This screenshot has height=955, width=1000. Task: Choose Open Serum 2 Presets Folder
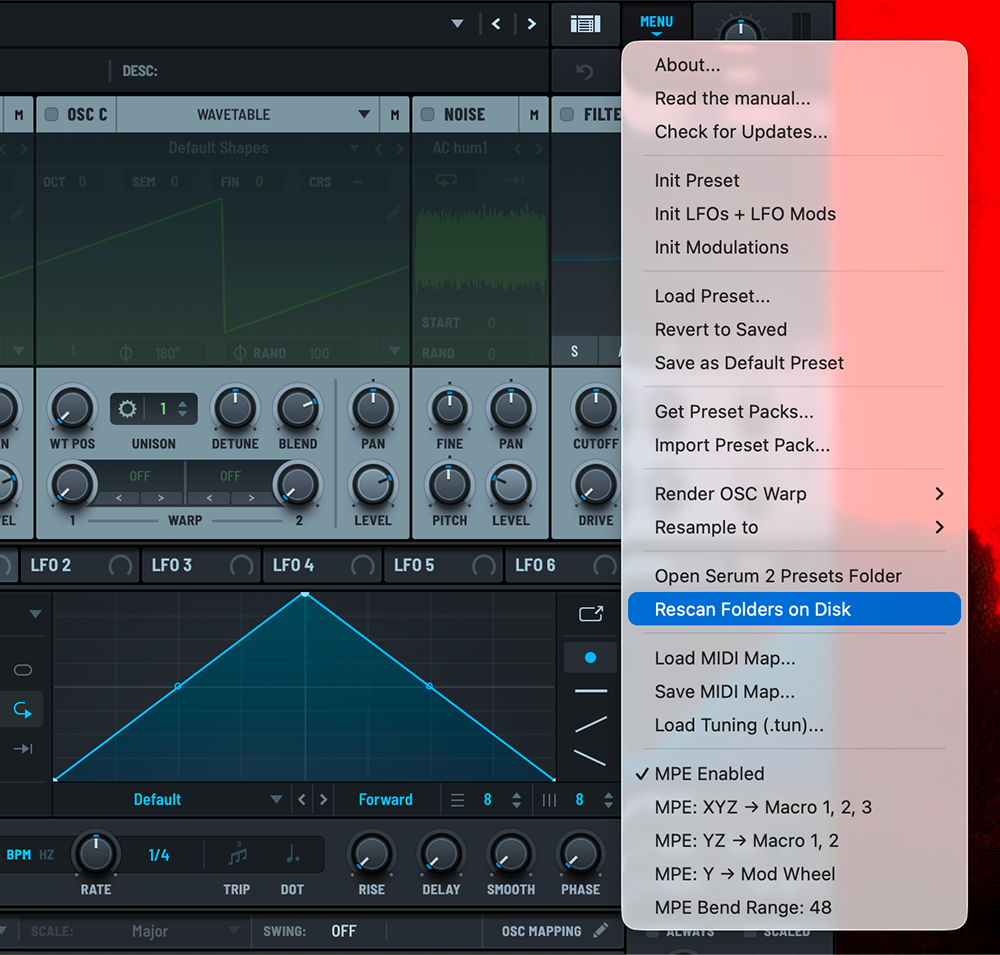point(794,576)
